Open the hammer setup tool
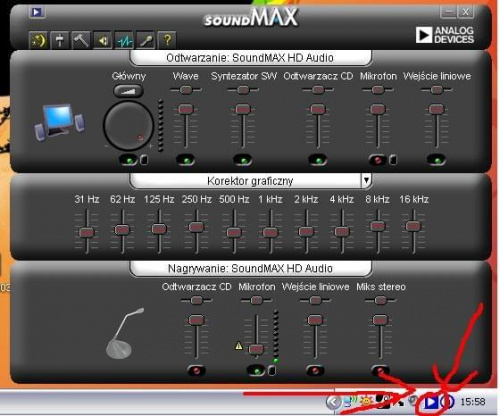The image size is (500, 416). (81, 41)
